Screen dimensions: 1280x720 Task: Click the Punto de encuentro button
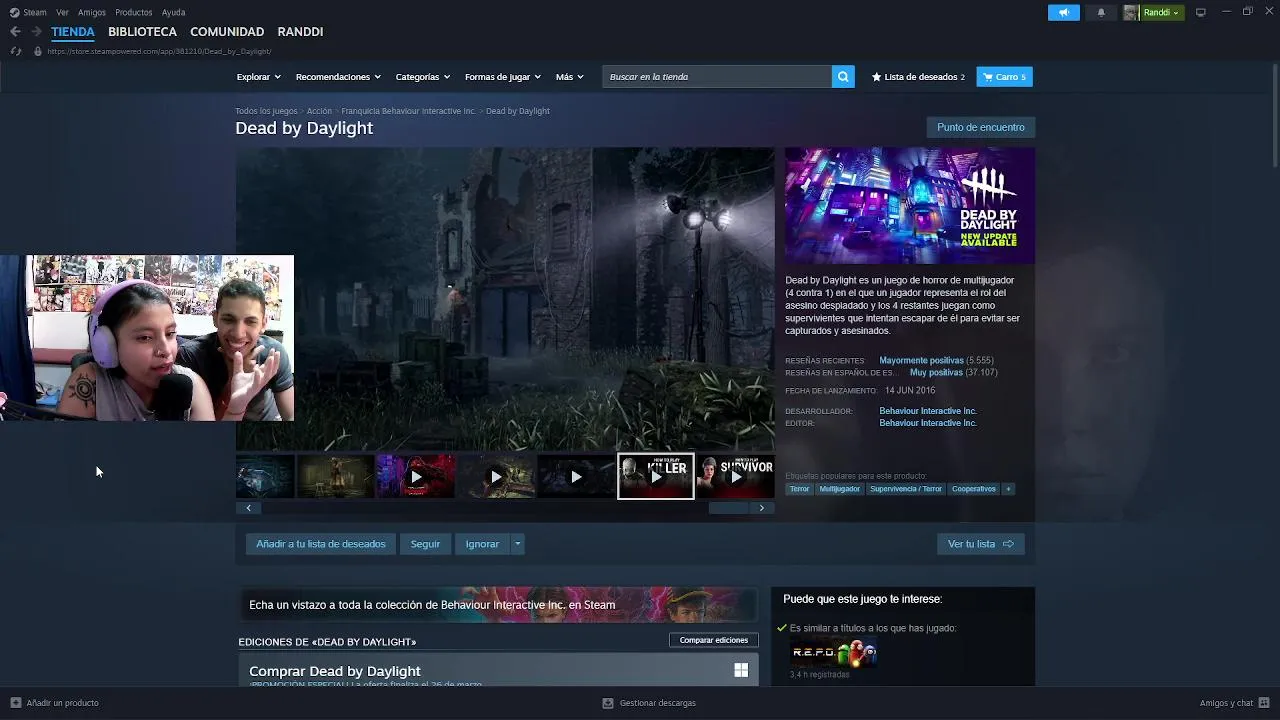coord(980,128)
